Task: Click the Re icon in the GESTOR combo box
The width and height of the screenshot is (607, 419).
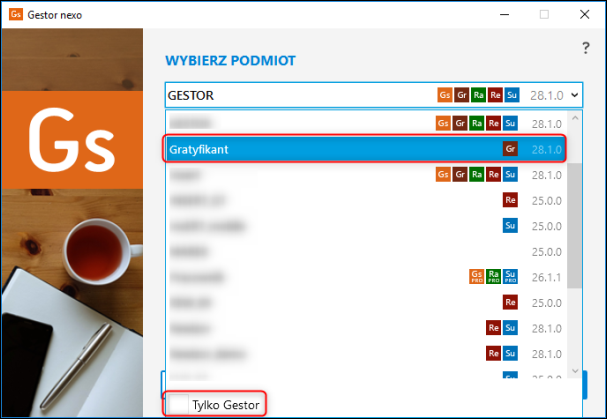Action: 495,95
